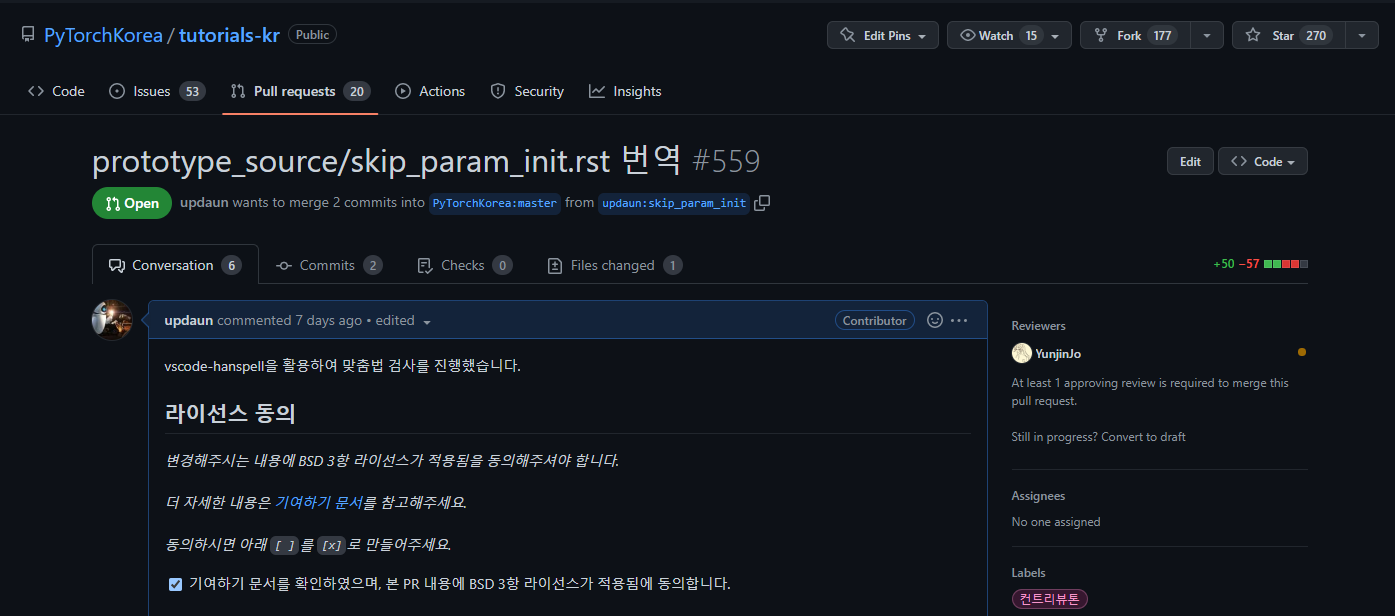Click the green Open status badge
Image resolution: width=1395 pixels, height=616 pixels.
pyautogui.click(x=132, y=203)
